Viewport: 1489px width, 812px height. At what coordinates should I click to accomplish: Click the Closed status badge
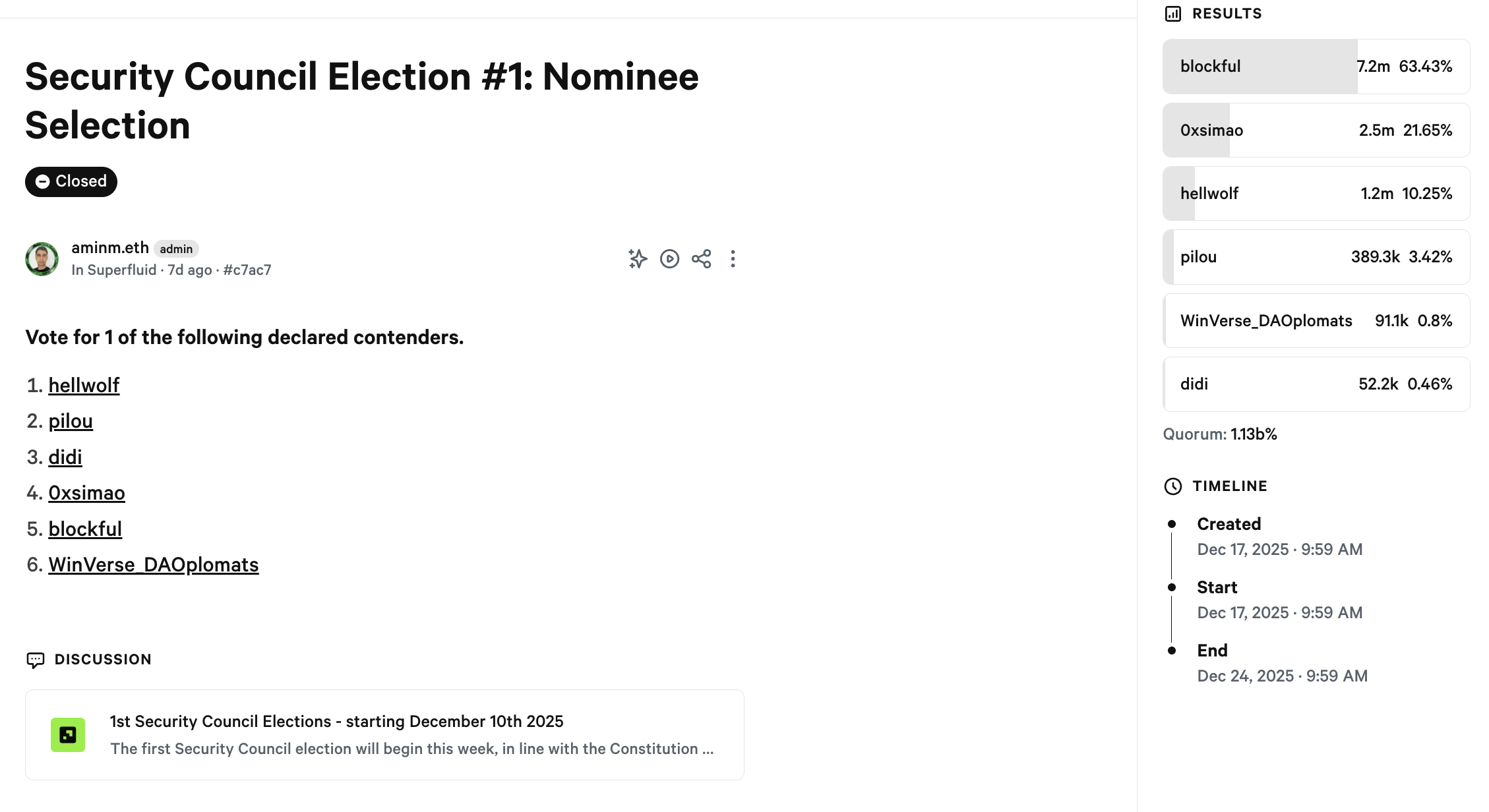tap(71, 181)
